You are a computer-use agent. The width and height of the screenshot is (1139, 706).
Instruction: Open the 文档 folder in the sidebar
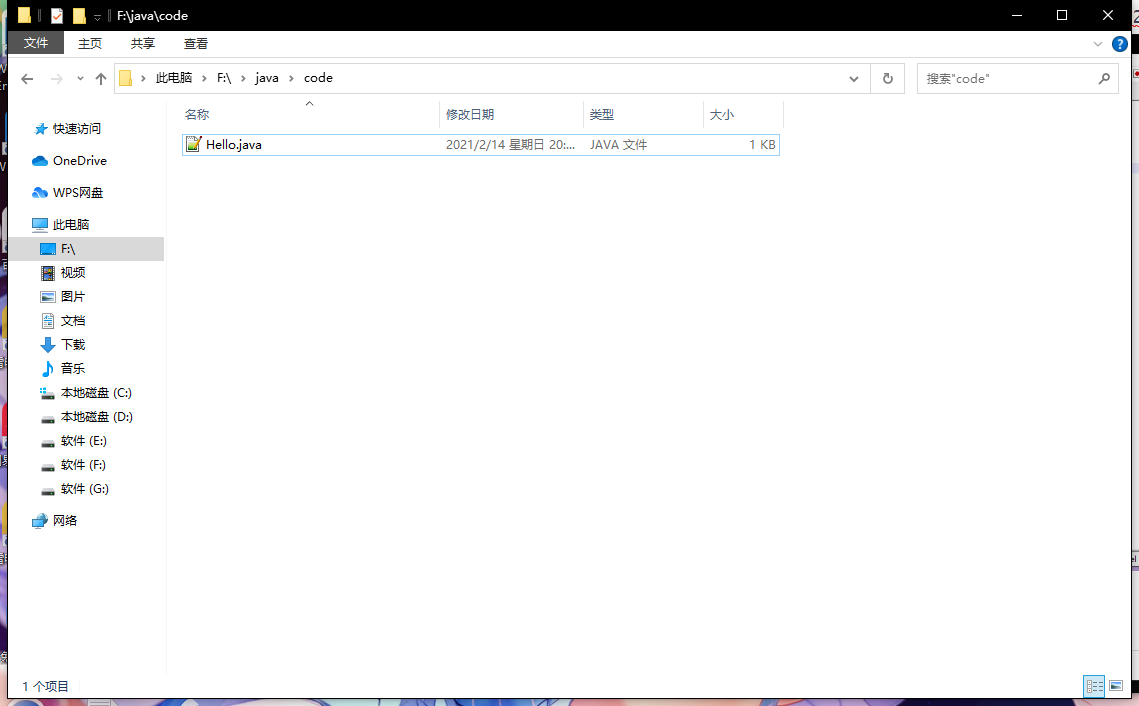coord(73,320)
